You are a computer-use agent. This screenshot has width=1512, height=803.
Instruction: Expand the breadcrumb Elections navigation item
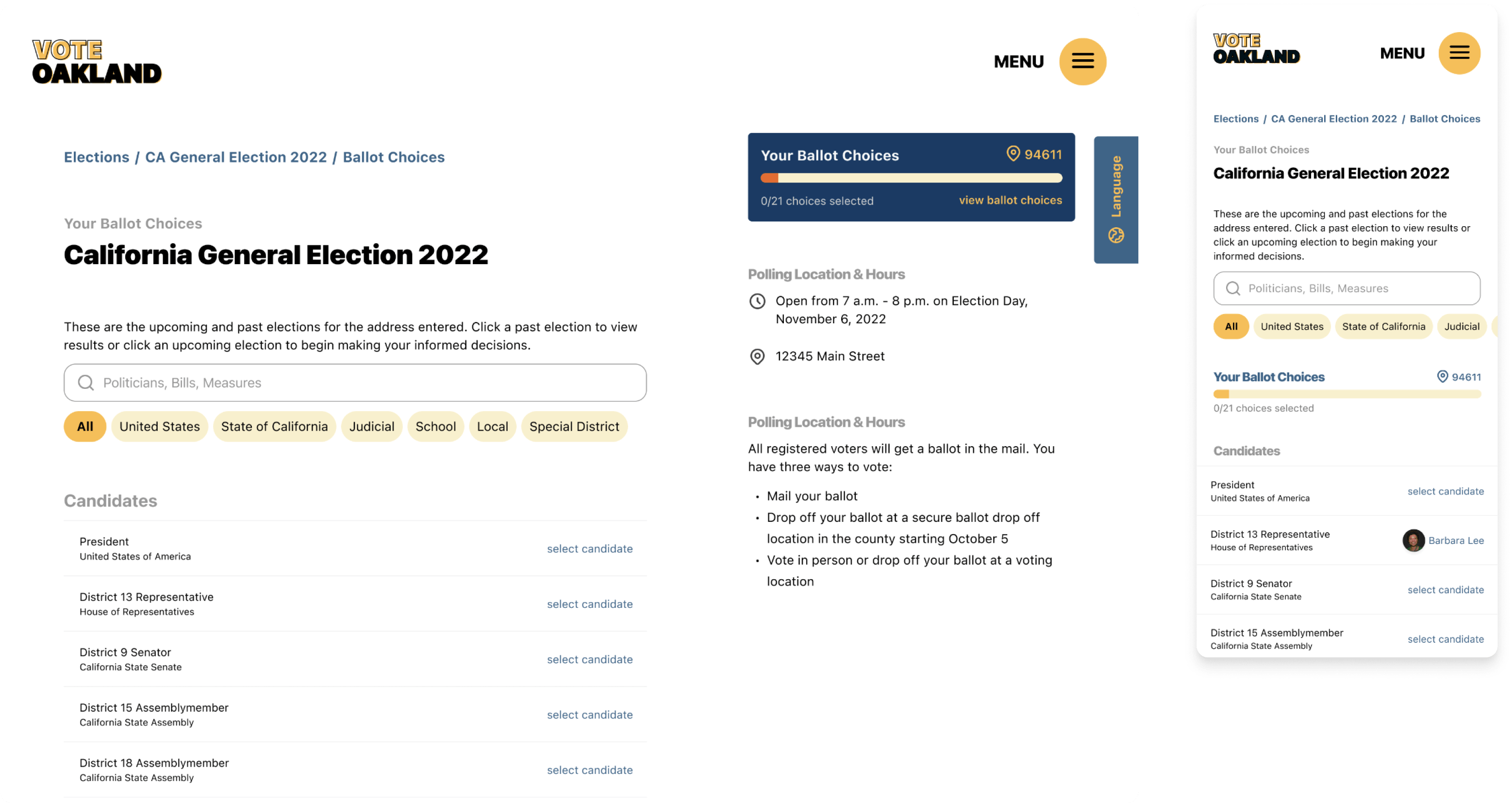[95, 157]
